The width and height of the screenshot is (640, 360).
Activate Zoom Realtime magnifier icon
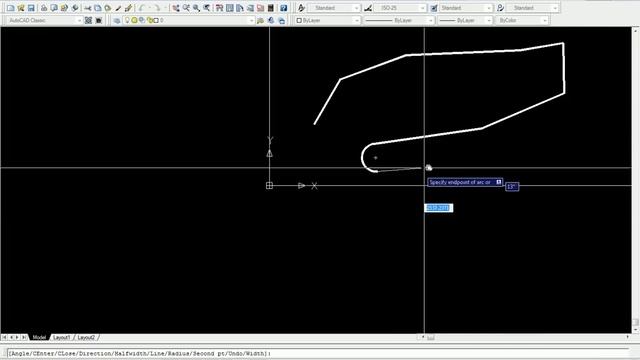pos(186,8)
